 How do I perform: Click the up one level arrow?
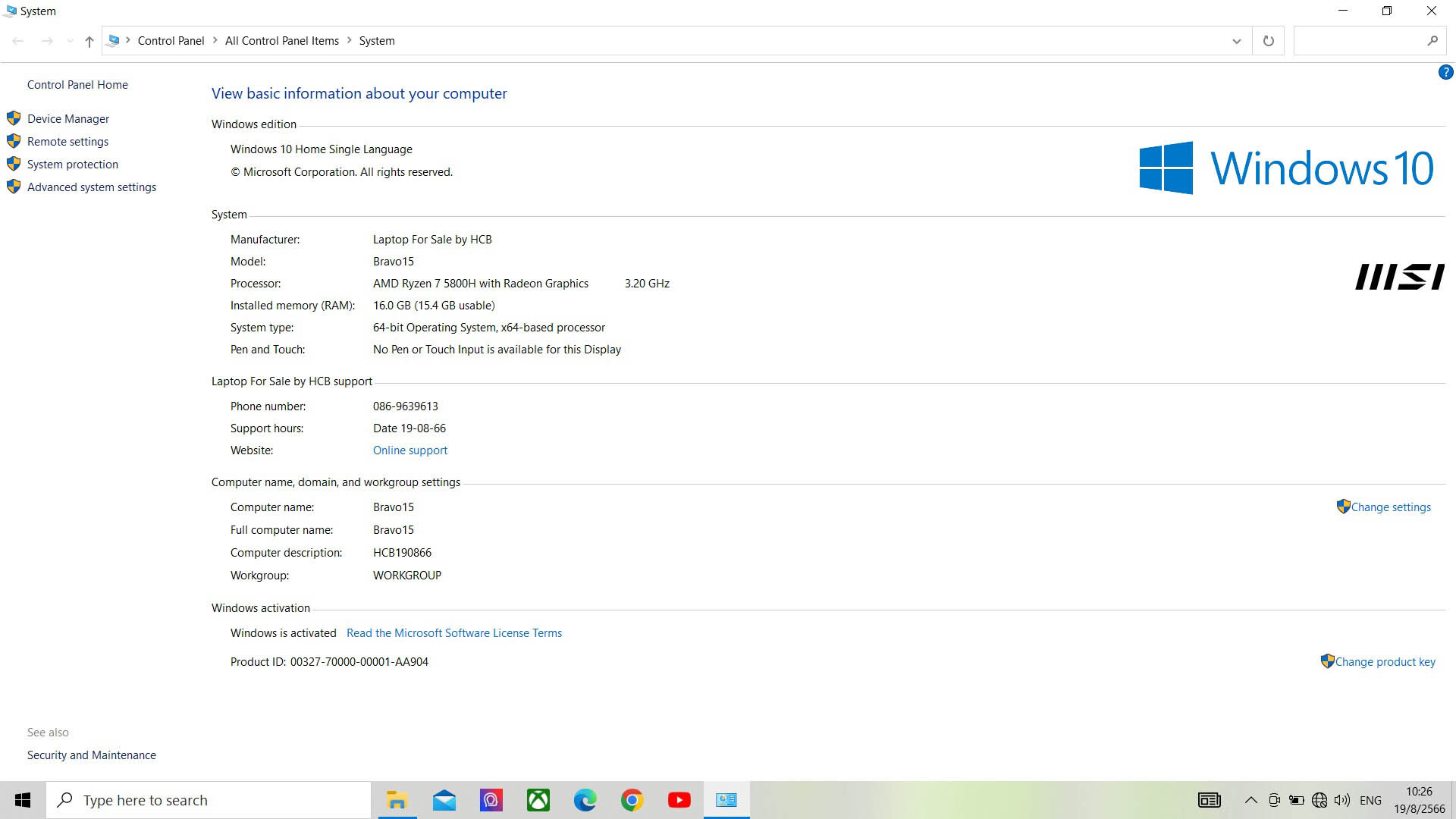coord(89,41)
